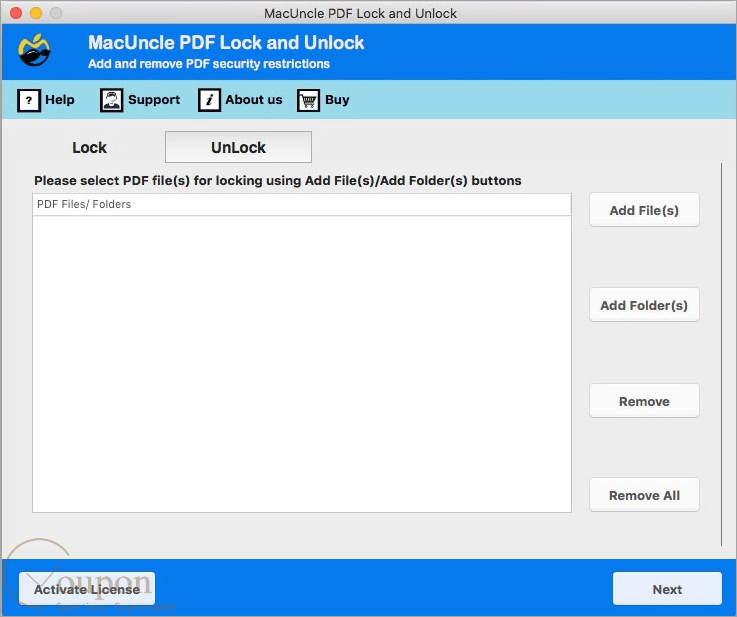This screenshot has width=737, height=617.
Task: Click the MacUncle apple logo icon
Action: coord(34,50)
